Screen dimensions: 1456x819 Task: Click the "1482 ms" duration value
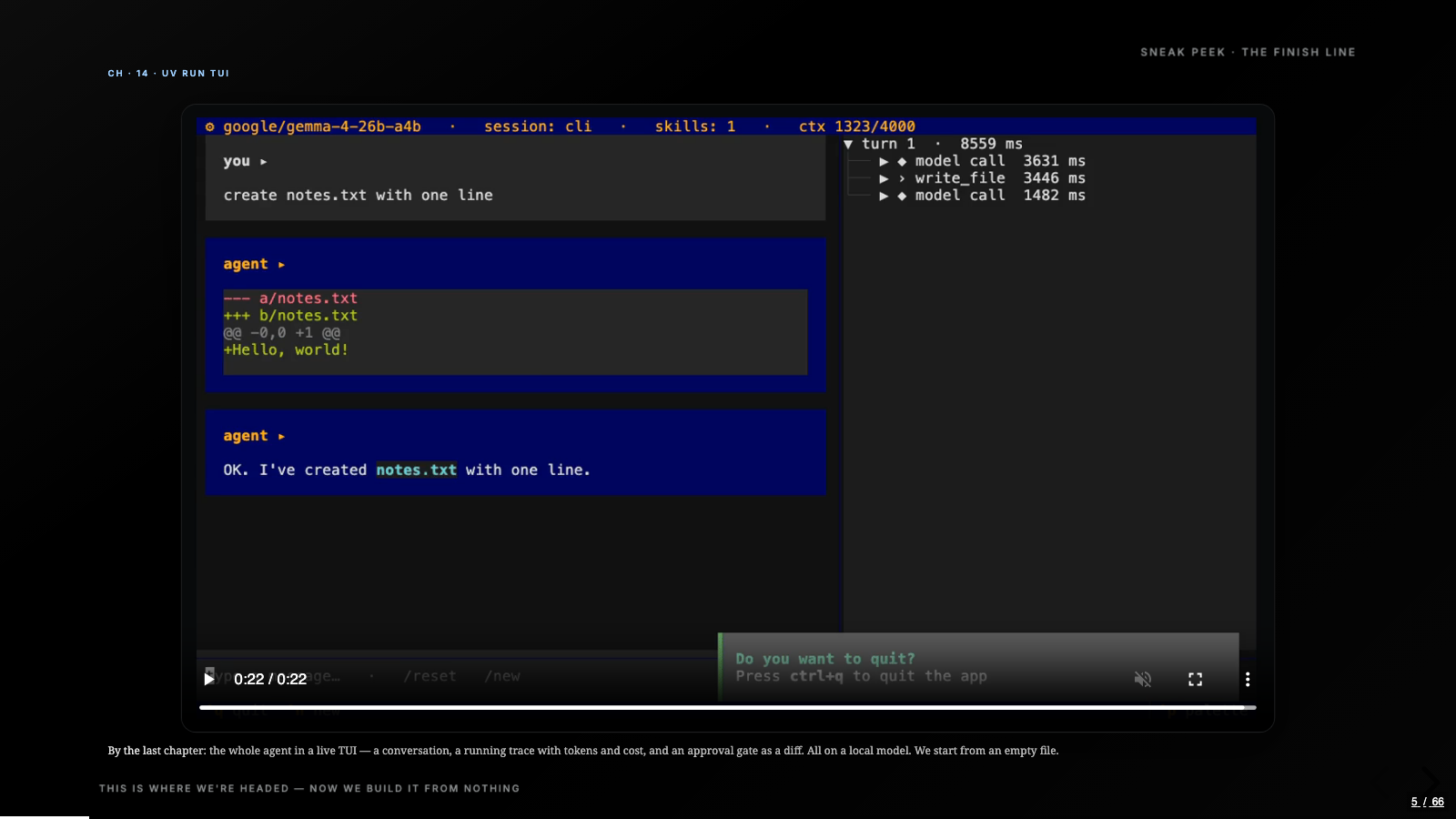1055,196
